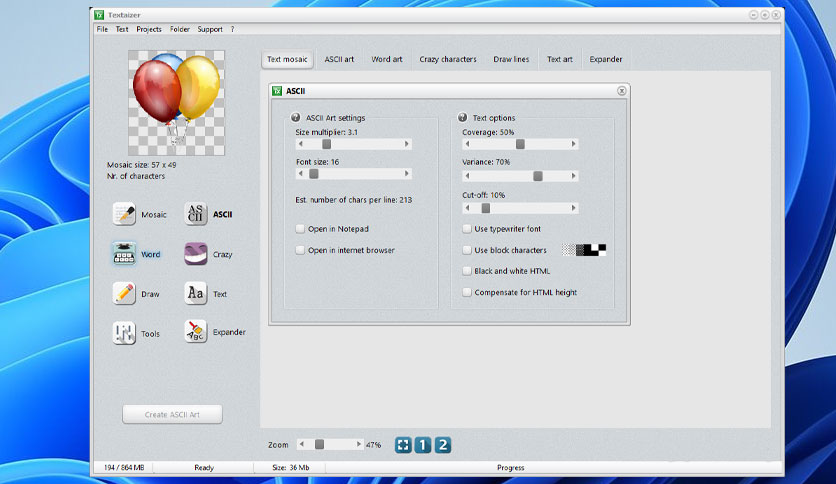Viewport: 836px width, 484px height.
Task: Click the Coverage slider handle
Action: 520,144
